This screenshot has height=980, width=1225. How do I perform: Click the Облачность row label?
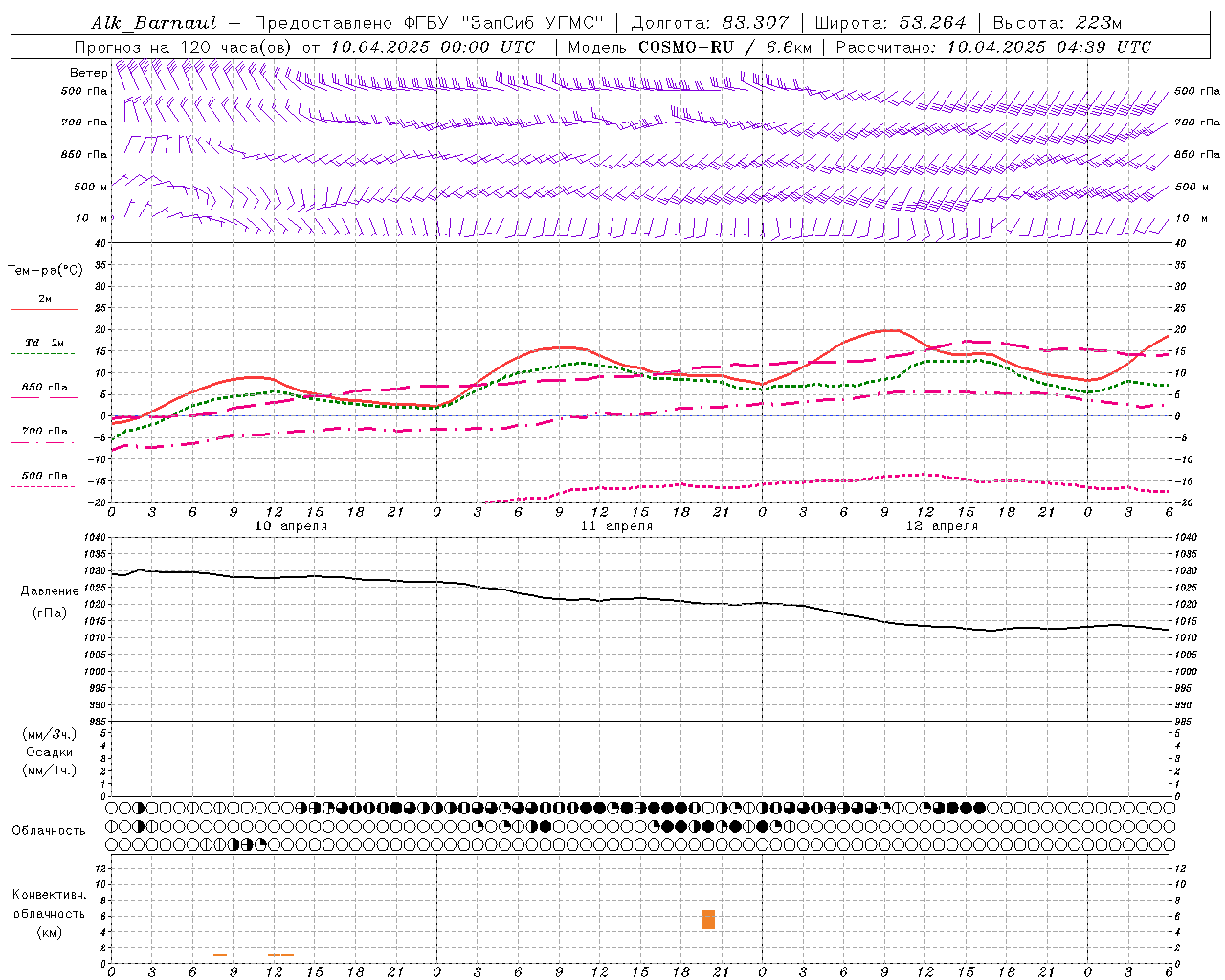pos(49,831)
